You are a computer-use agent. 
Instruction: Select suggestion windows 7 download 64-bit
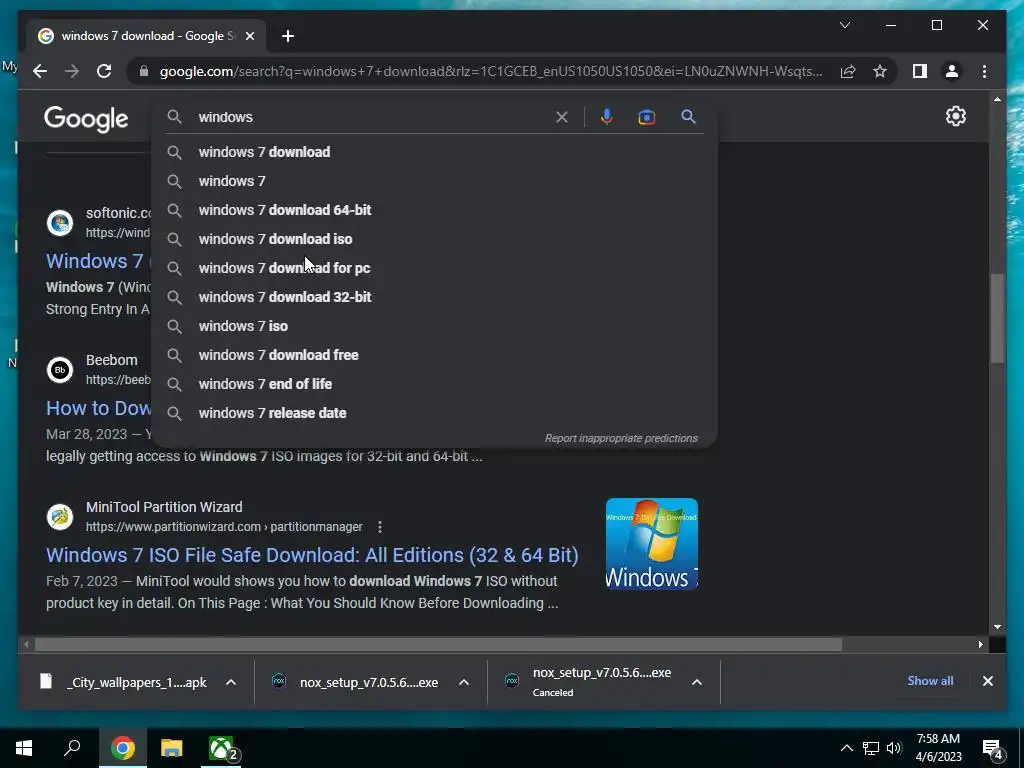(x=434, y=210)
